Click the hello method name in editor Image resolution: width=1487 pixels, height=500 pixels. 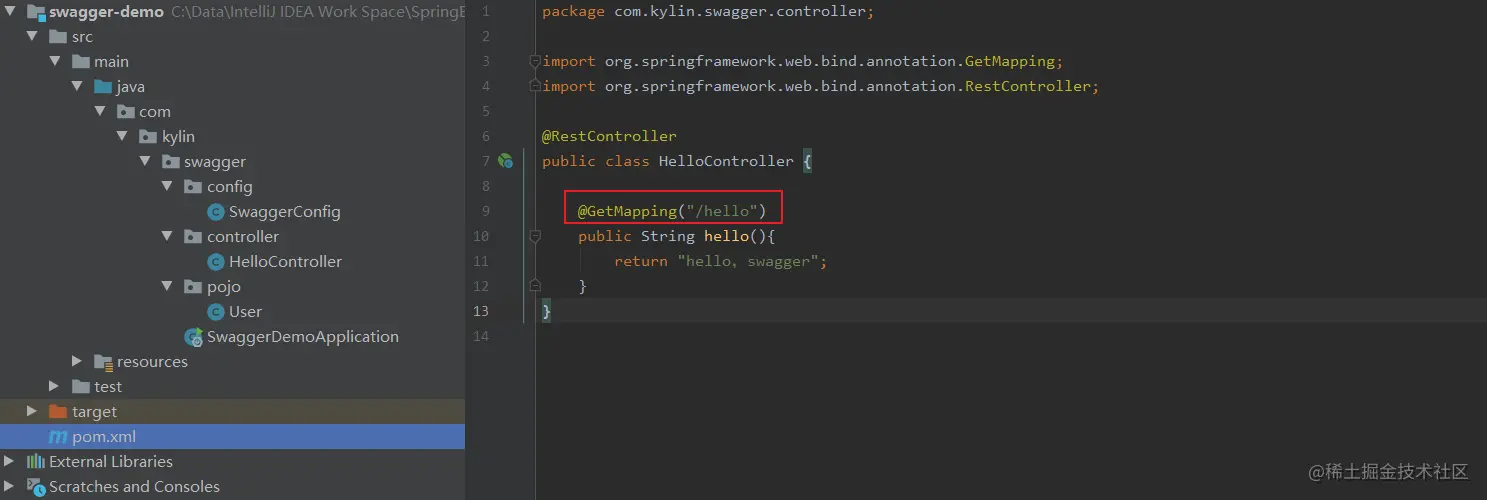726,236
